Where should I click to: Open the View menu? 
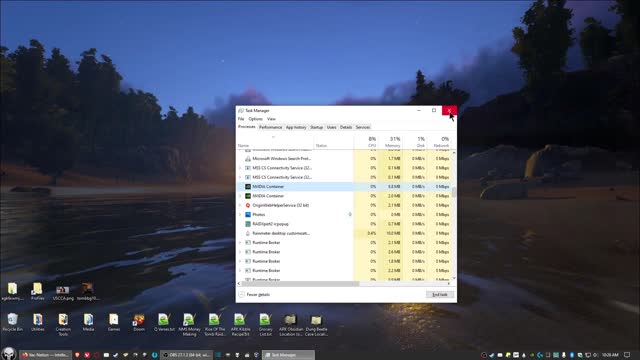[271, 119]
